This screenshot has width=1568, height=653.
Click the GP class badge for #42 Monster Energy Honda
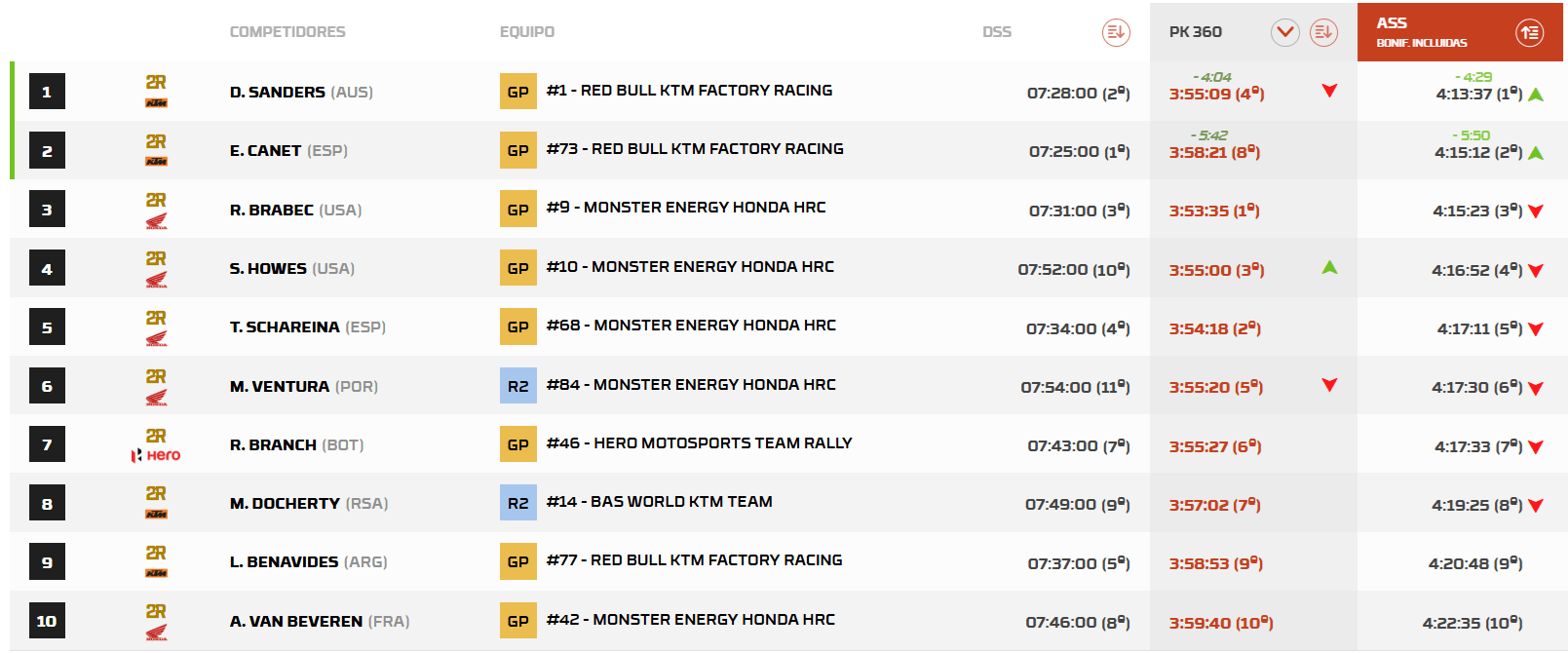tap(518, 621)
